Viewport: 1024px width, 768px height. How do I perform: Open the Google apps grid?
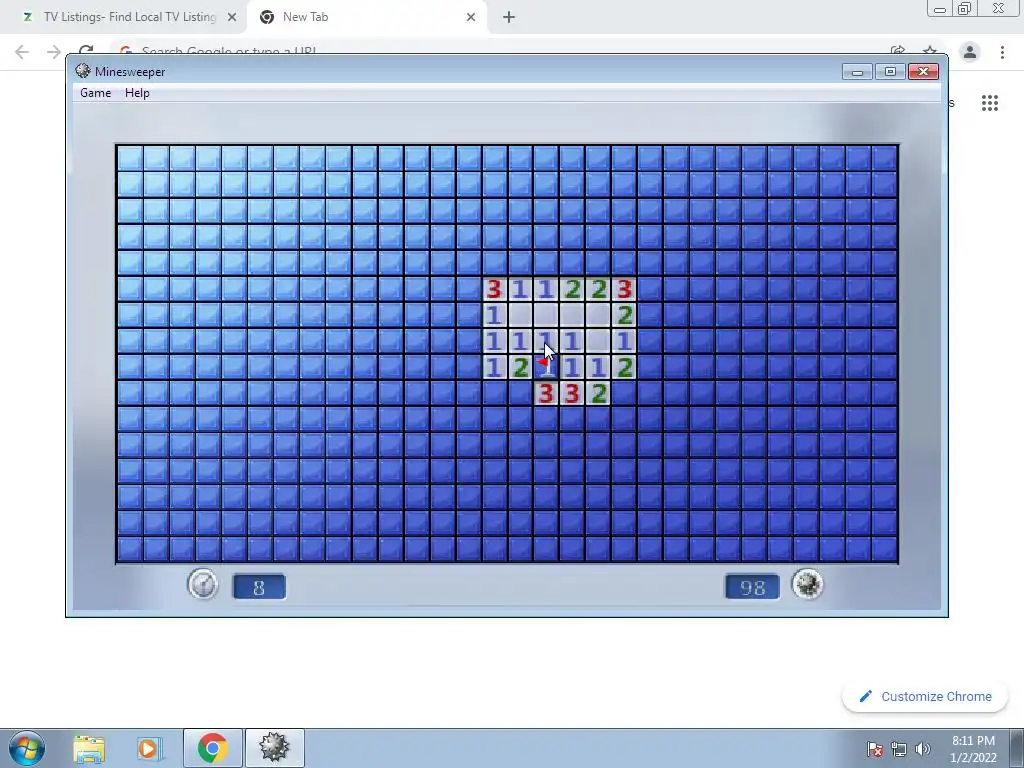click(x=989, y=103)
